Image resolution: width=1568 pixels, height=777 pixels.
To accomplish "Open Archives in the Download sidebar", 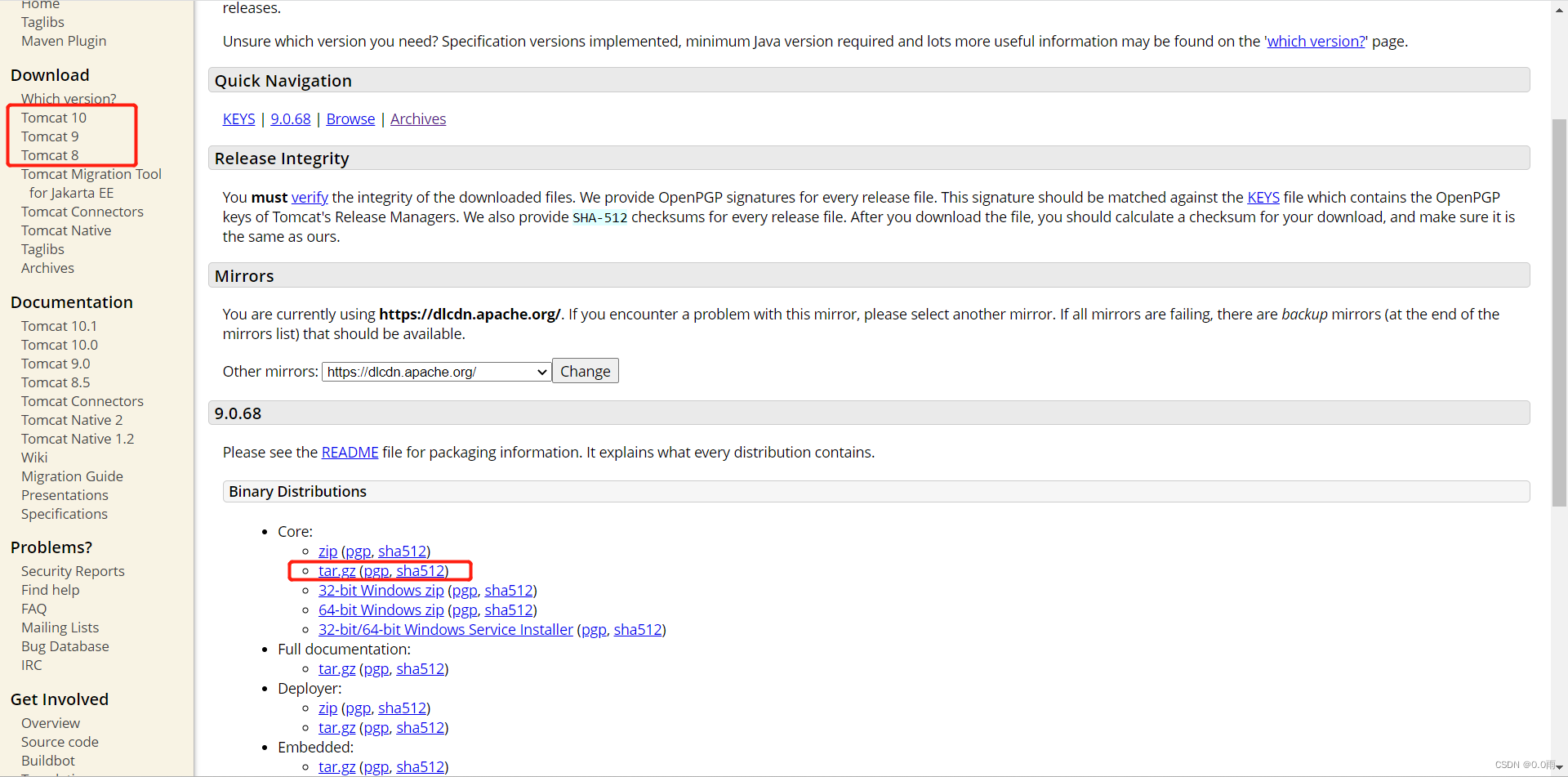I will [x=47, y=268].
